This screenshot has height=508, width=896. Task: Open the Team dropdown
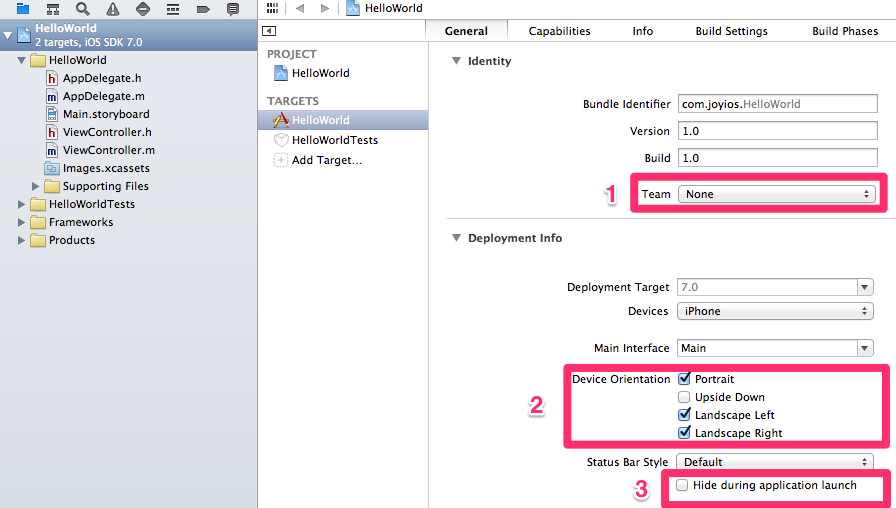coord(777,194)
